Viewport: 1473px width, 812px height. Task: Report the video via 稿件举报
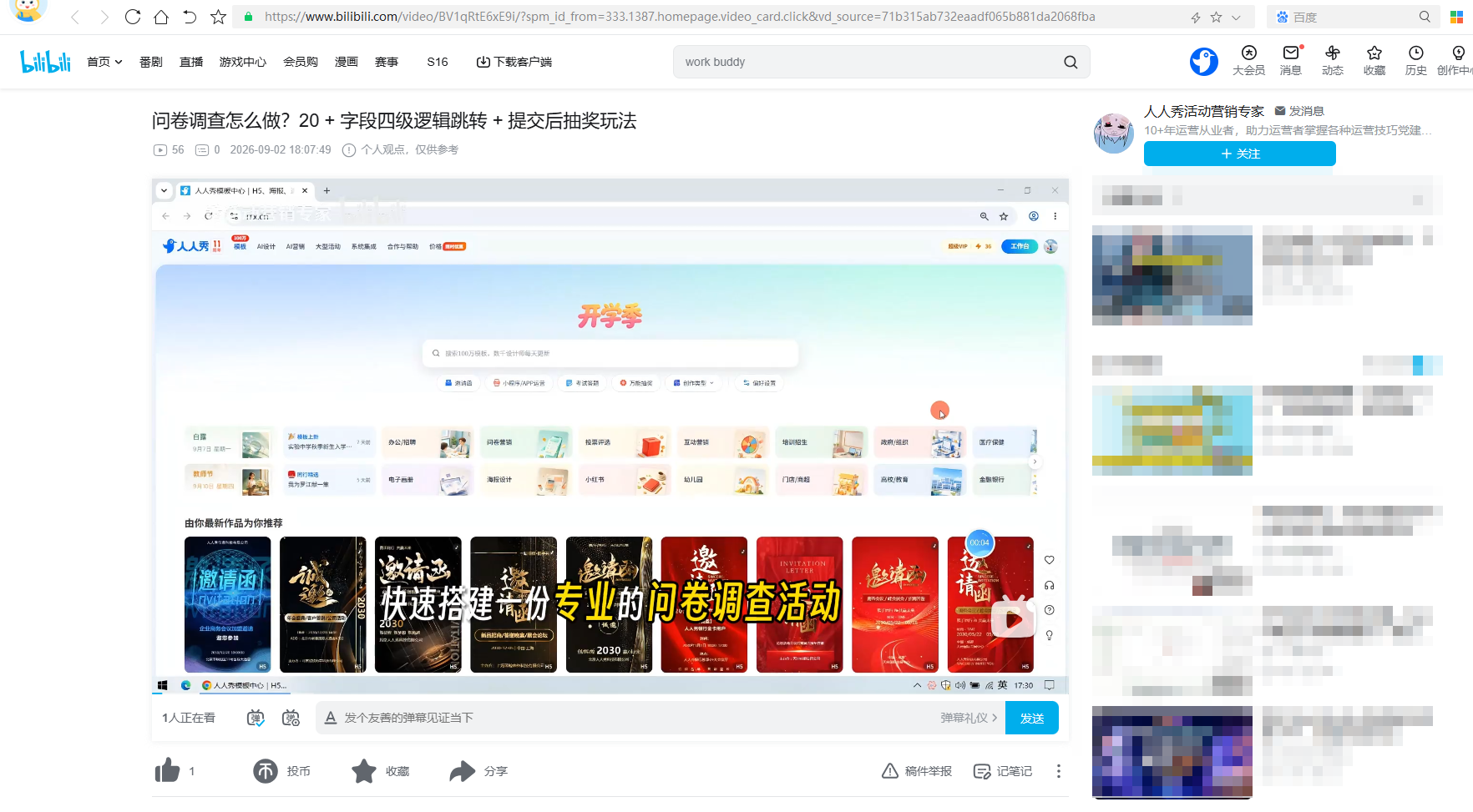point(917,771)
